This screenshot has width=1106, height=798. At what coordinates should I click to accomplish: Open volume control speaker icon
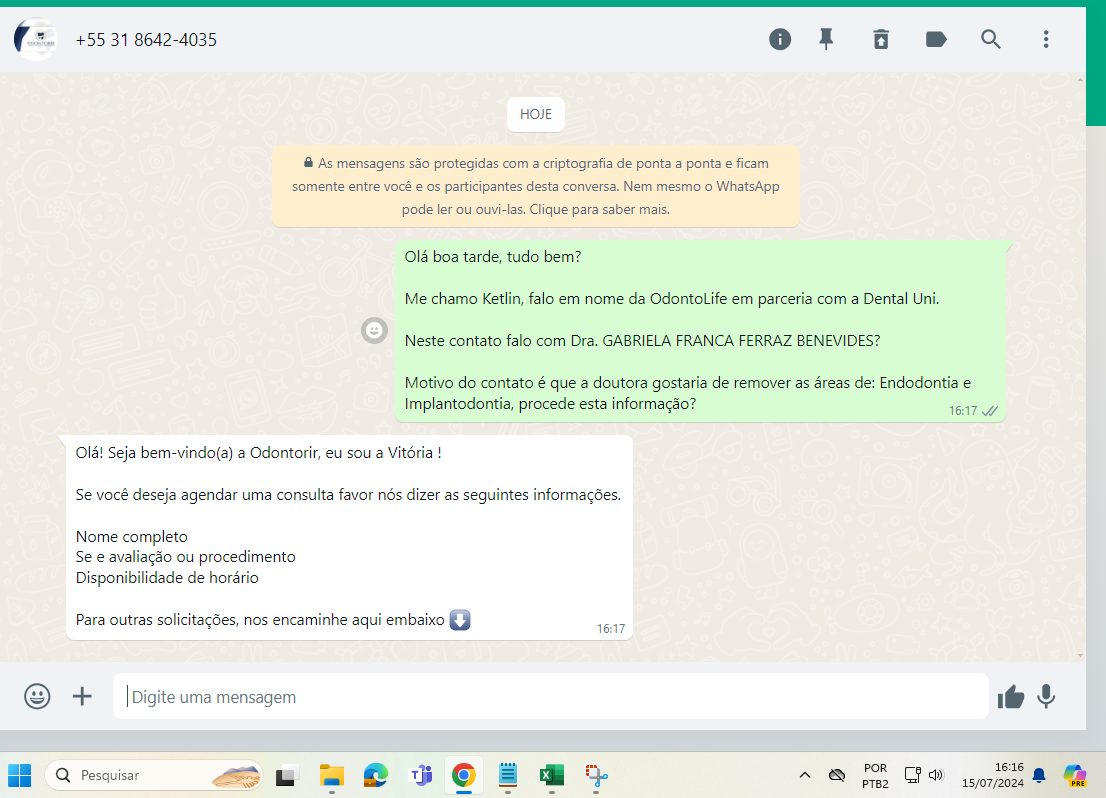[x=936, y=775]
